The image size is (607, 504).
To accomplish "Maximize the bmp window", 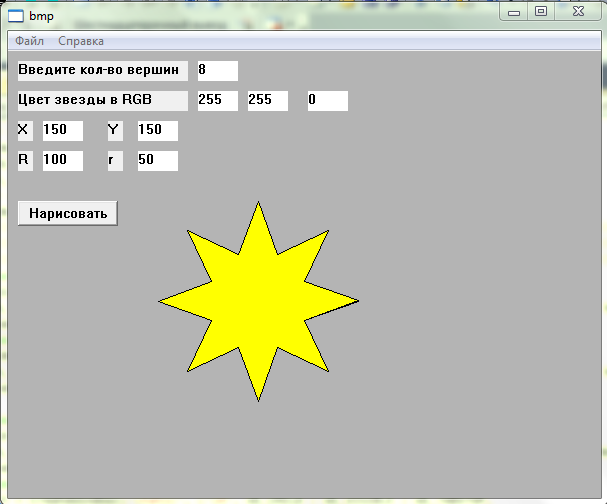I will (541, 12).
